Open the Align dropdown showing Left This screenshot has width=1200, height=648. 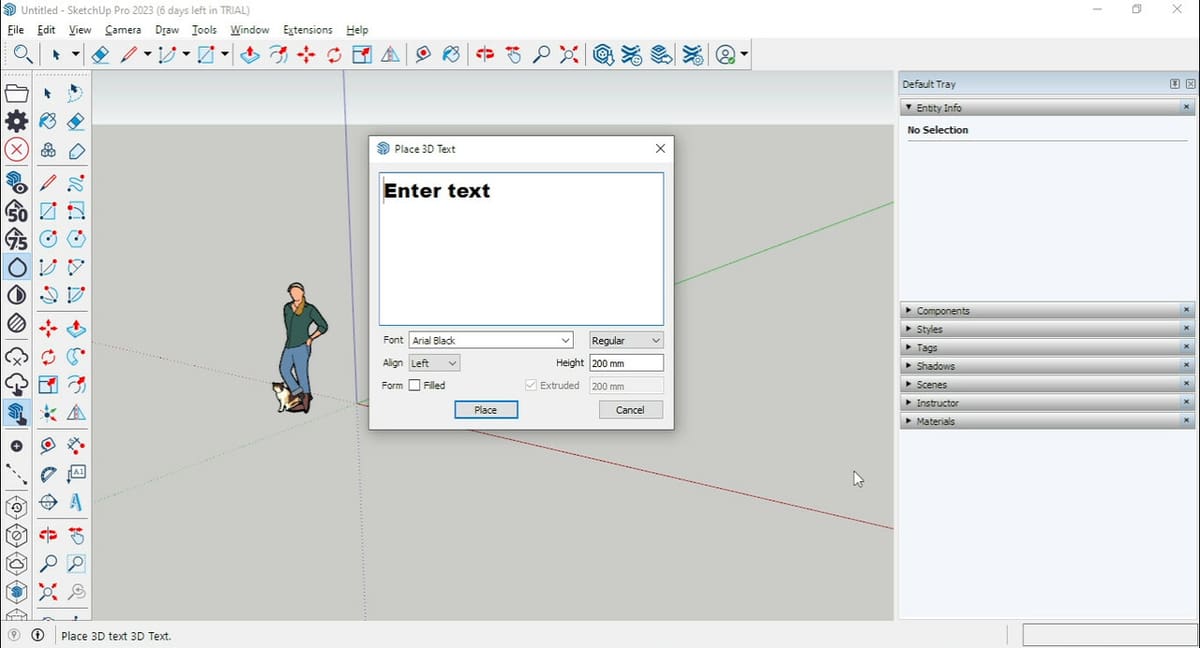pos(435,363)
